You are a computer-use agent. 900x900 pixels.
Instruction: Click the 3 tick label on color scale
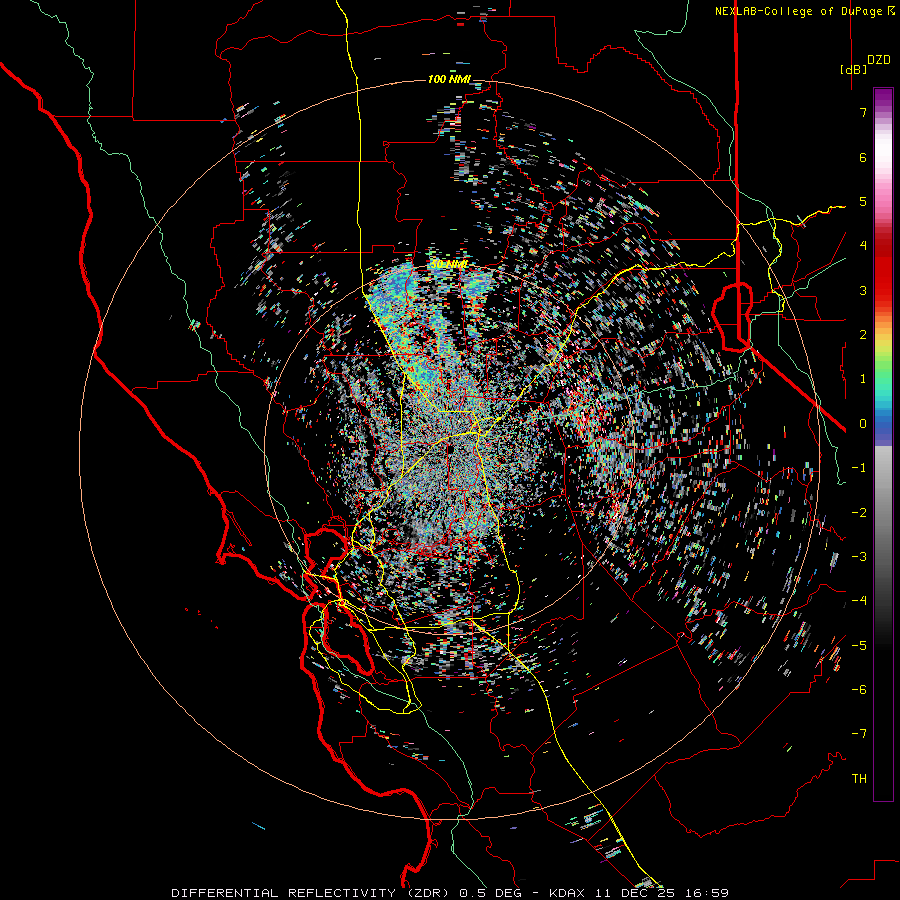tap(863, 290)
